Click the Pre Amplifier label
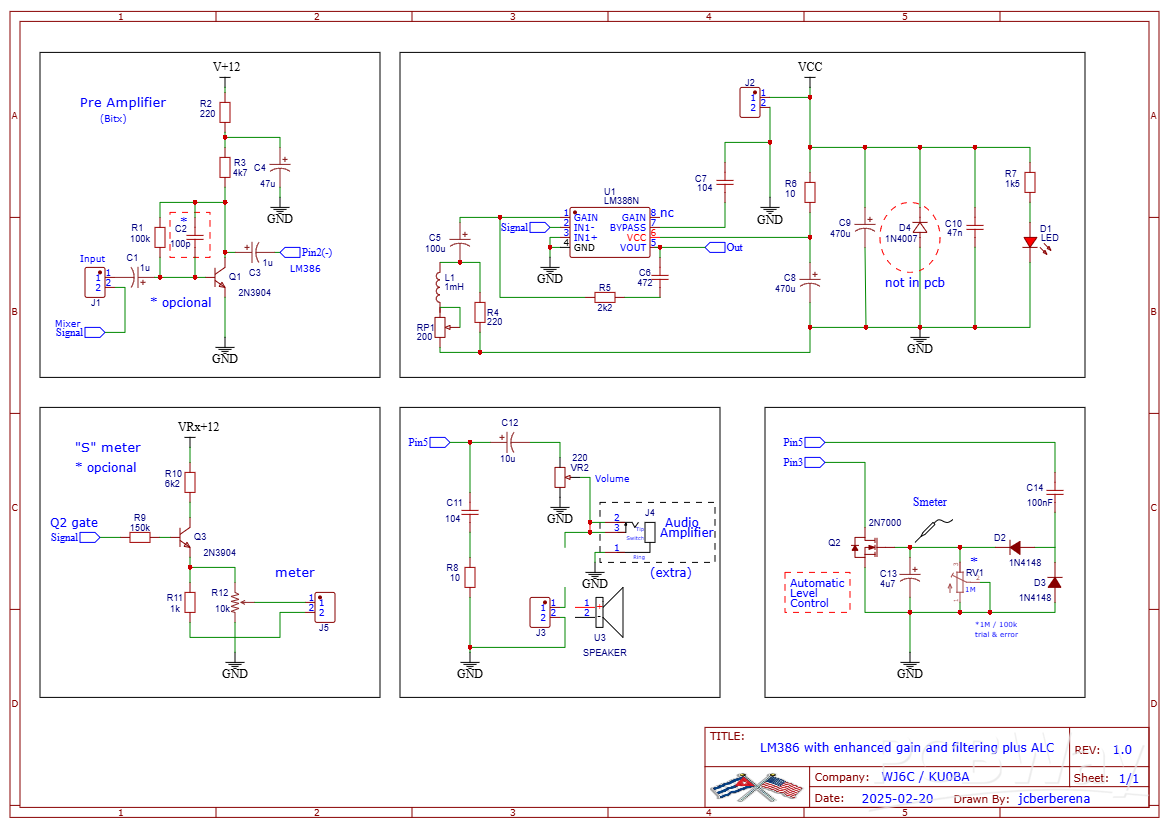 [122, 102]
